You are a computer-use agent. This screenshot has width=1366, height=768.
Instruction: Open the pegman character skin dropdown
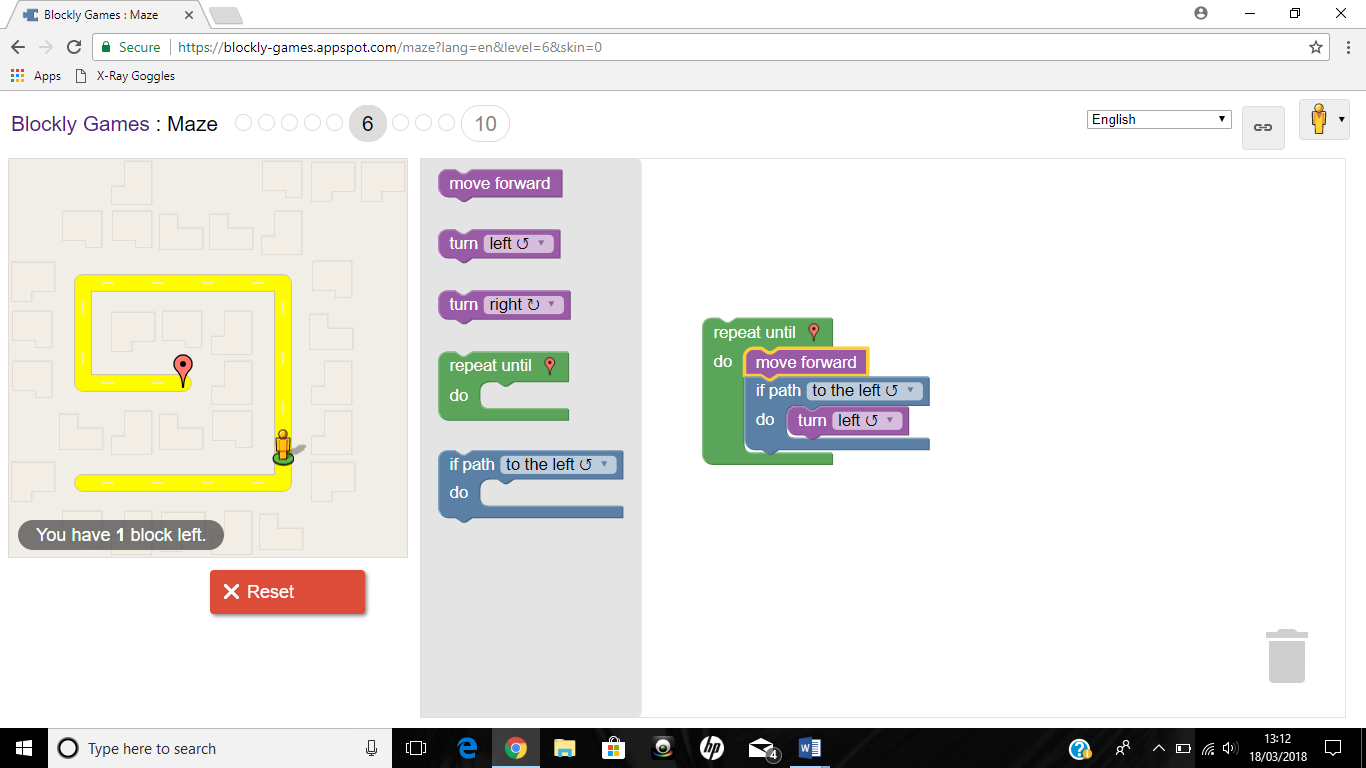coord(1324,119)
